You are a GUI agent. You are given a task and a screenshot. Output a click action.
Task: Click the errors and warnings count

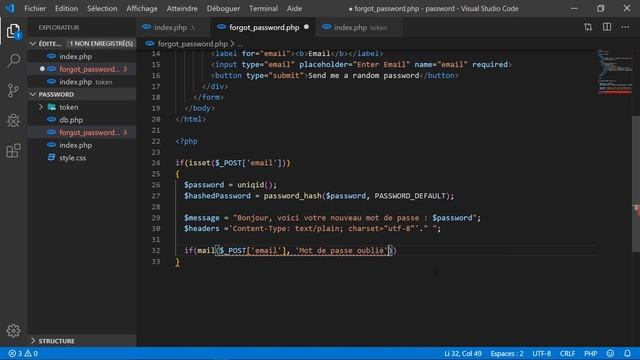pos(23,353)
